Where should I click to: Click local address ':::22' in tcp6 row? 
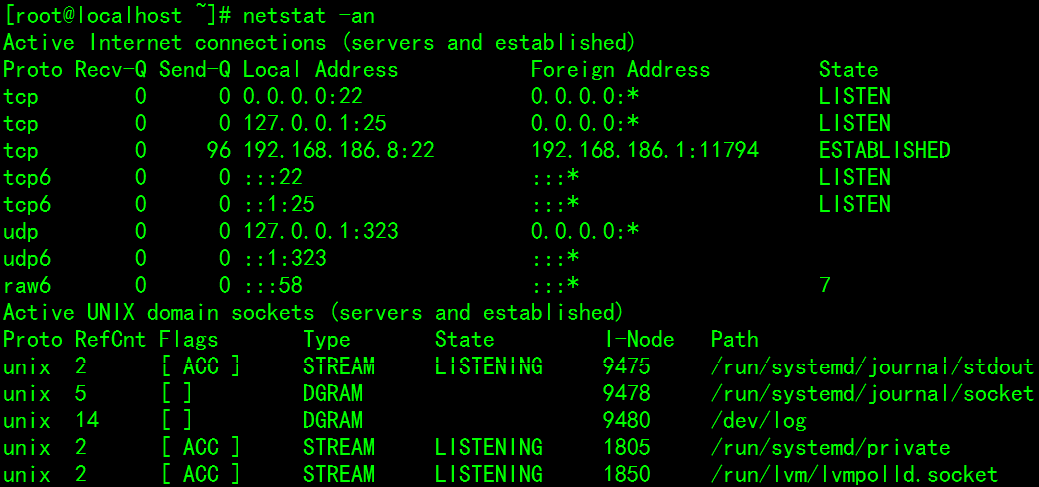pos(273,178)
